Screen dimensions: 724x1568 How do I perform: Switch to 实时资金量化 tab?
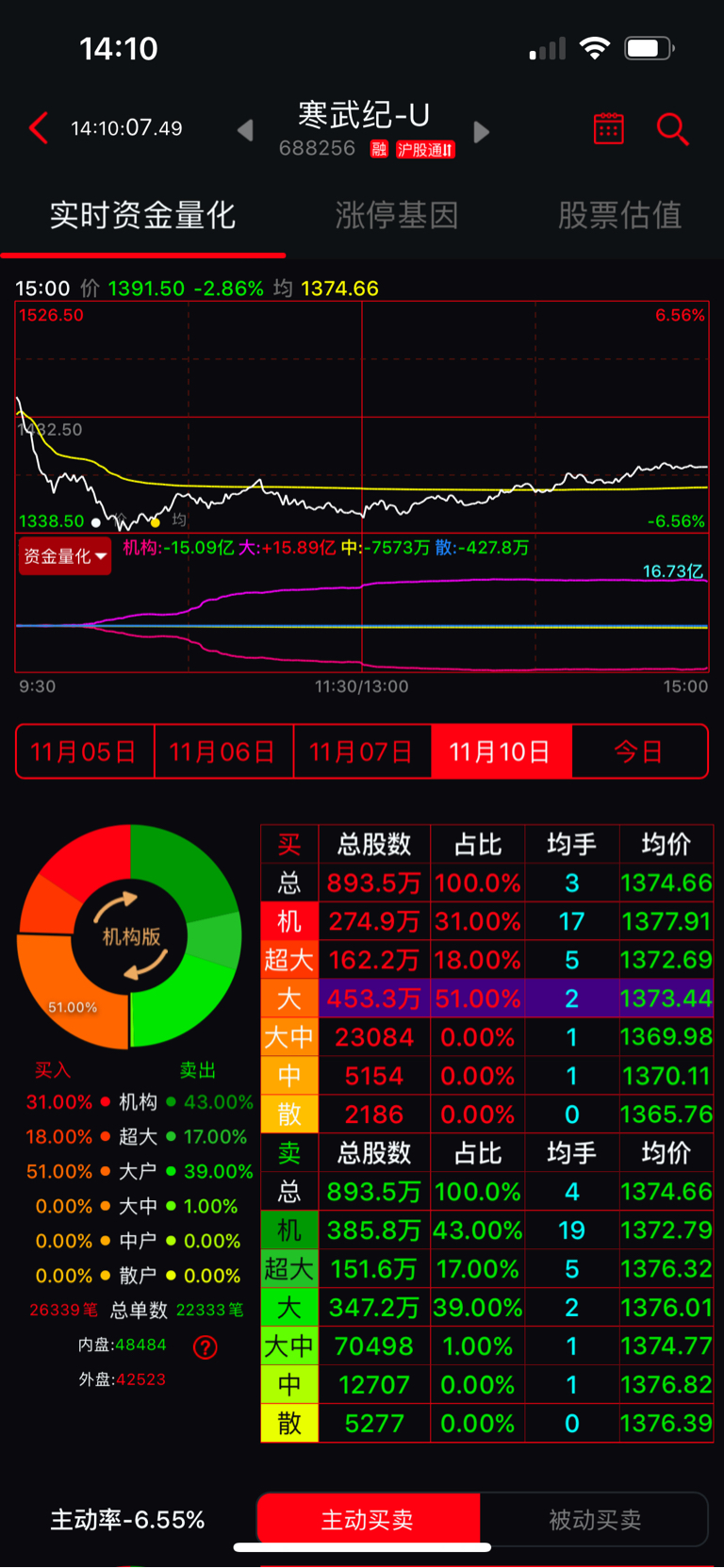tap(142, 215)
